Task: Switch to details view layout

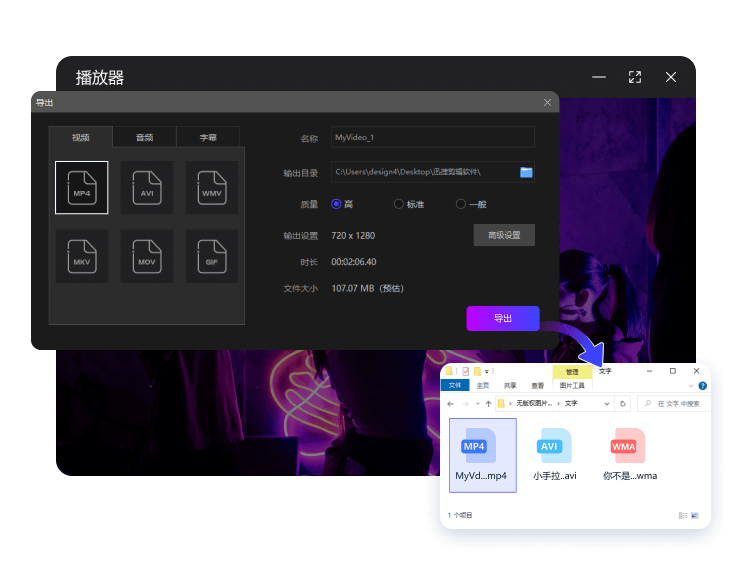Action: click(x=683, y=515)
